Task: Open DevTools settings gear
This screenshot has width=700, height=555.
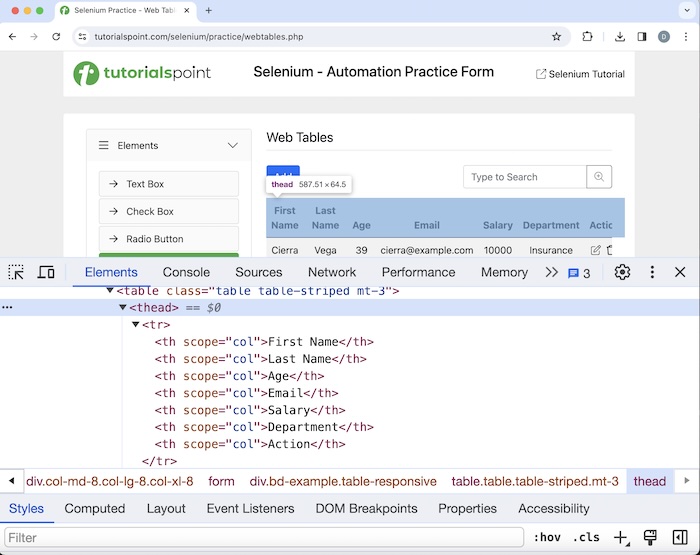Action: click(622, 272)
